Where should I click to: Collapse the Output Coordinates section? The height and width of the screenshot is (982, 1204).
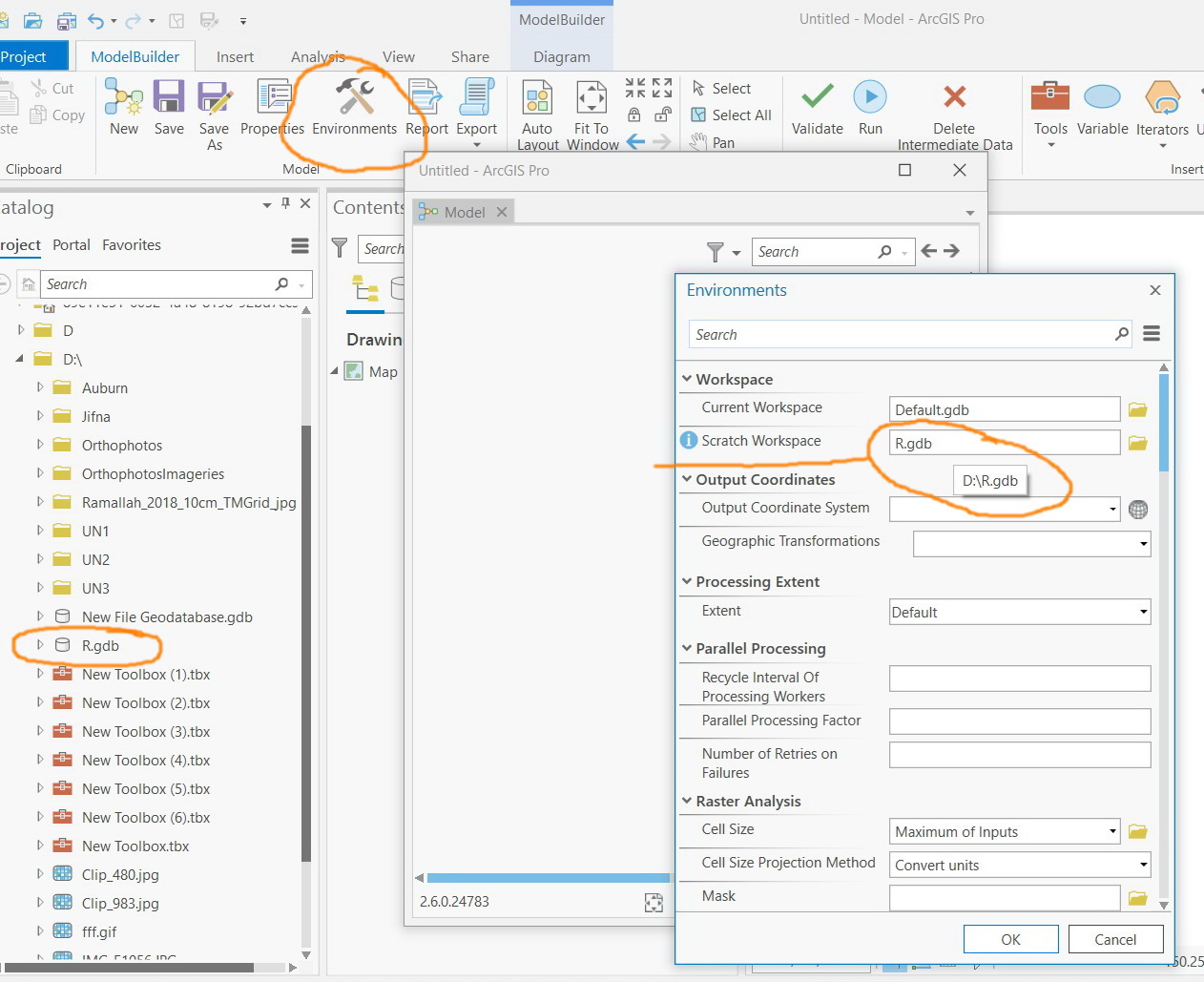(x=687, y=479)
